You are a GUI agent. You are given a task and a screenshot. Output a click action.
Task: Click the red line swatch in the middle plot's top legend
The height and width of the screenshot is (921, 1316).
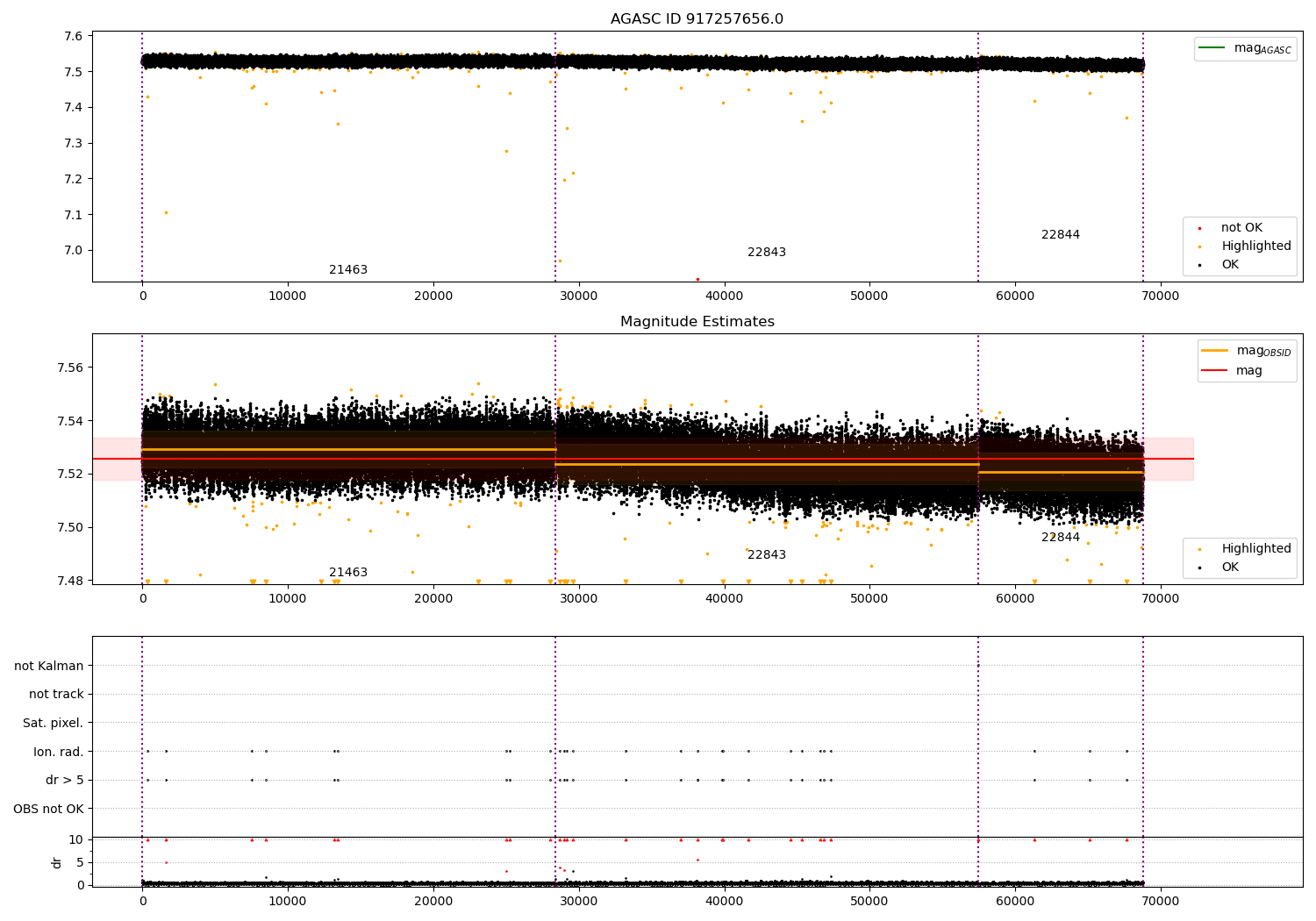1215,371
